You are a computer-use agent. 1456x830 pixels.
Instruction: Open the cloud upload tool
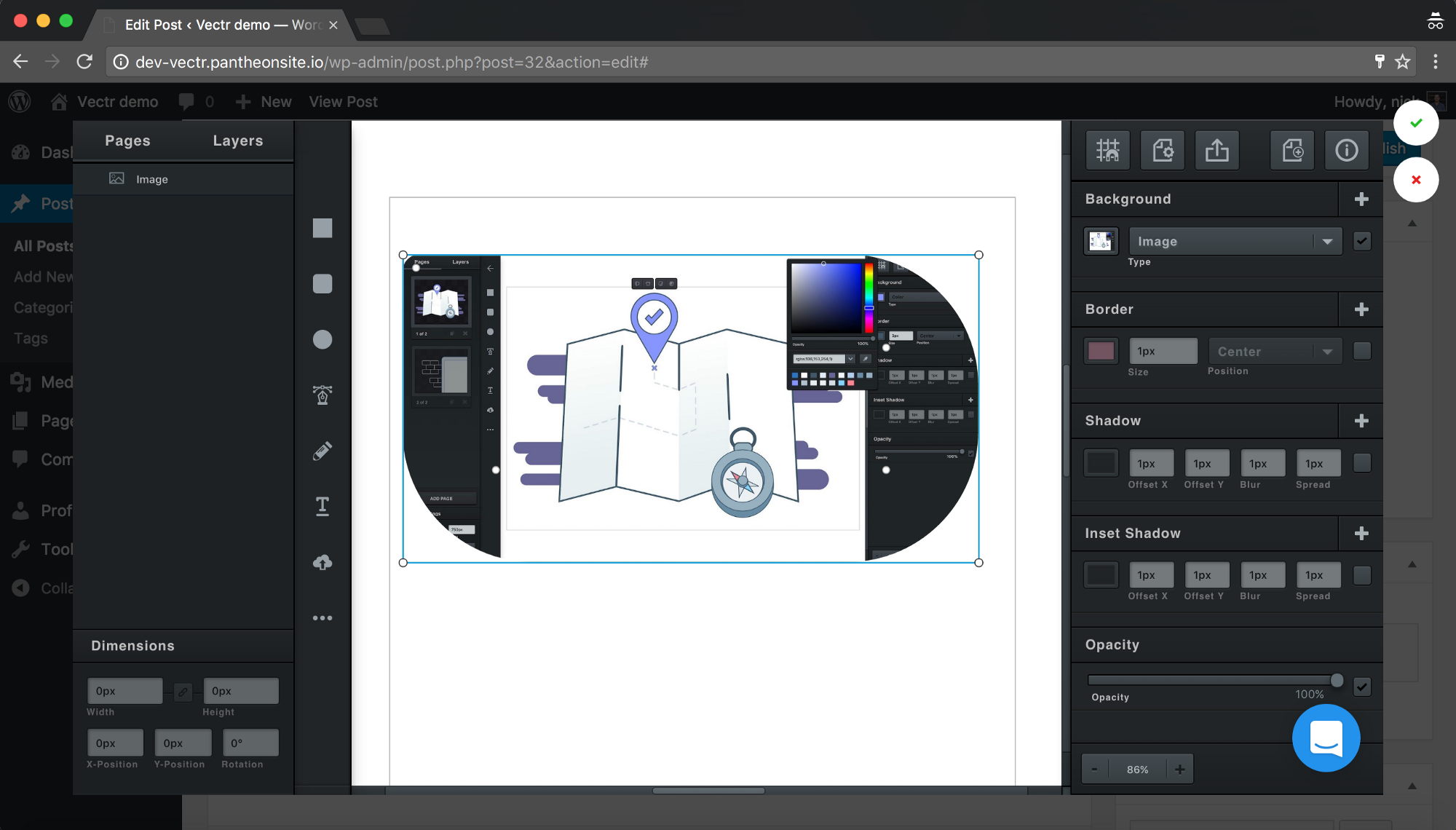click(323, 561)
